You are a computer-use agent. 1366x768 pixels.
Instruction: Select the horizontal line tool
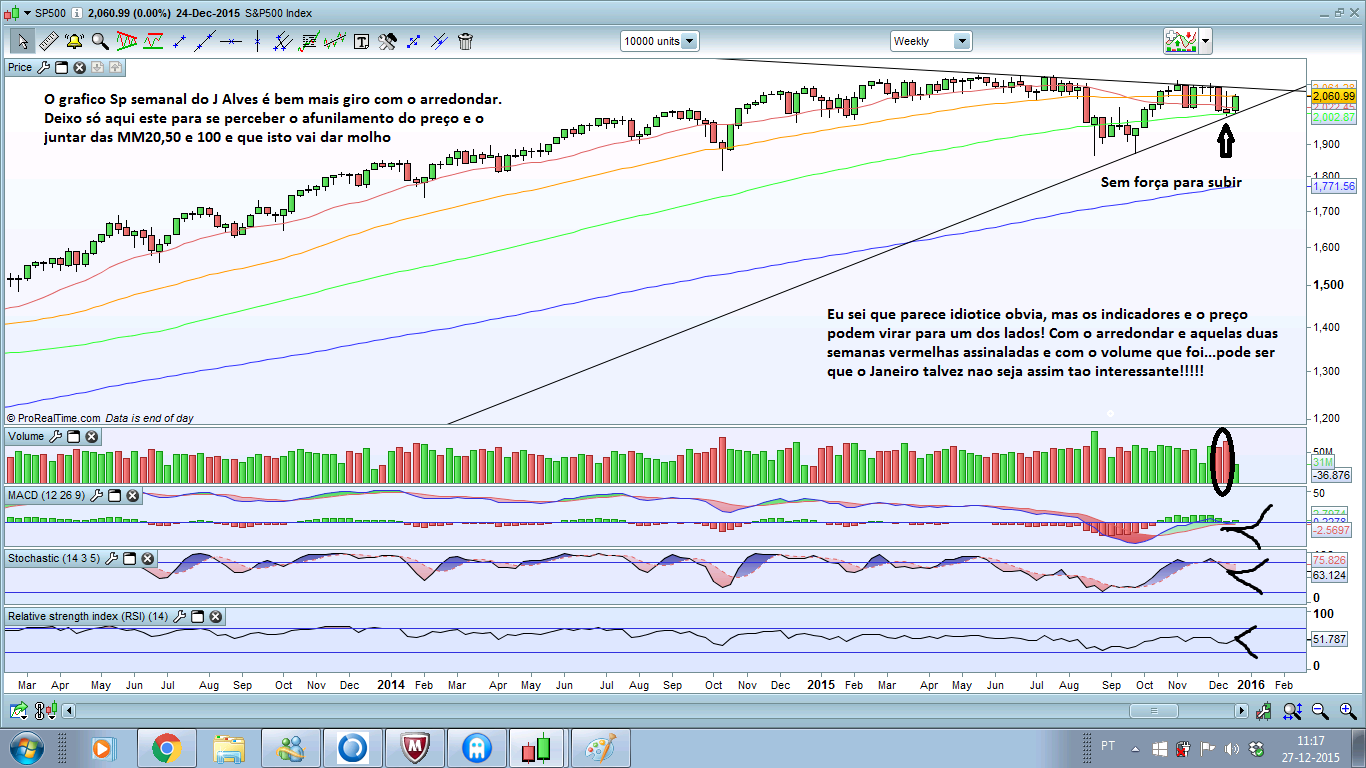232,41
